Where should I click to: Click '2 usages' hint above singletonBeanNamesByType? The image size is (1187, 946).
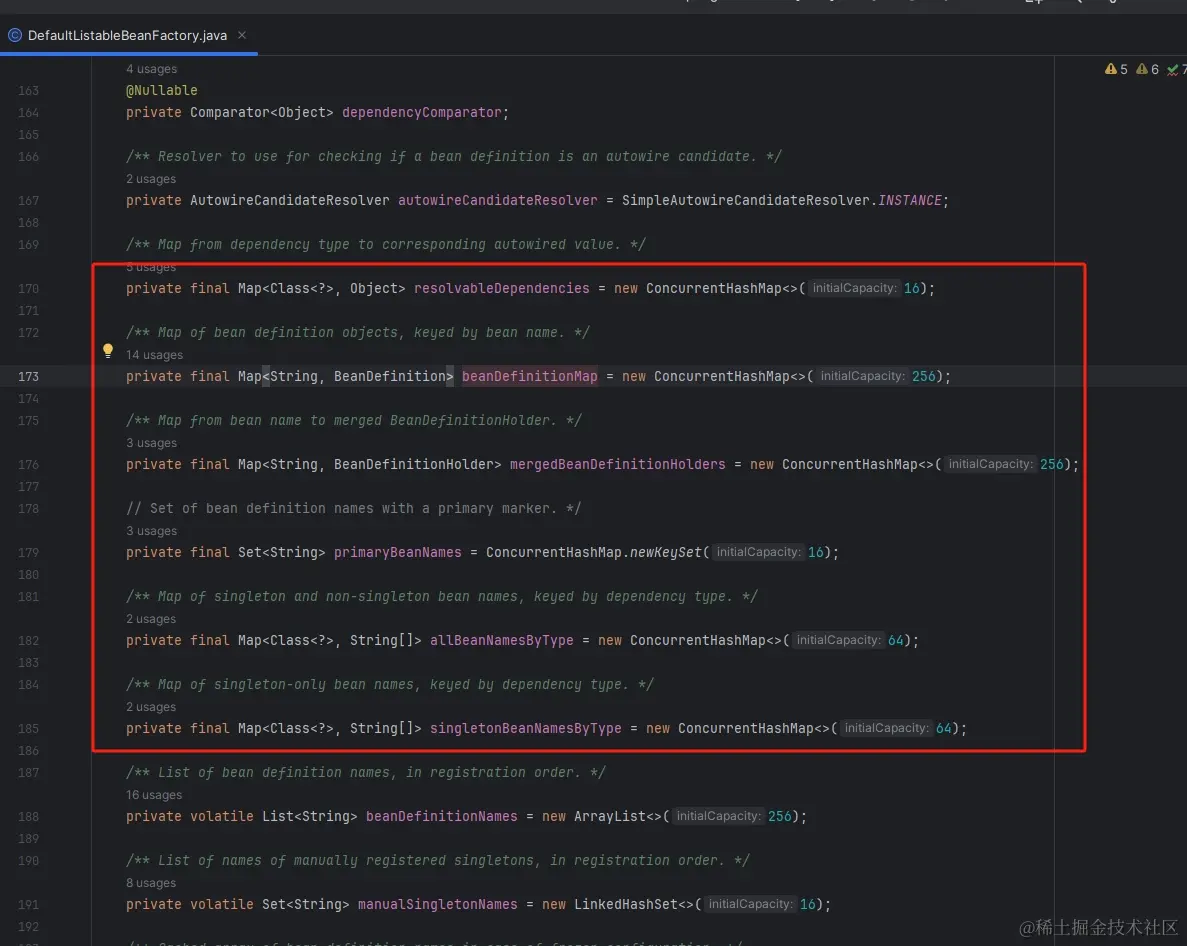coord(151,707)
